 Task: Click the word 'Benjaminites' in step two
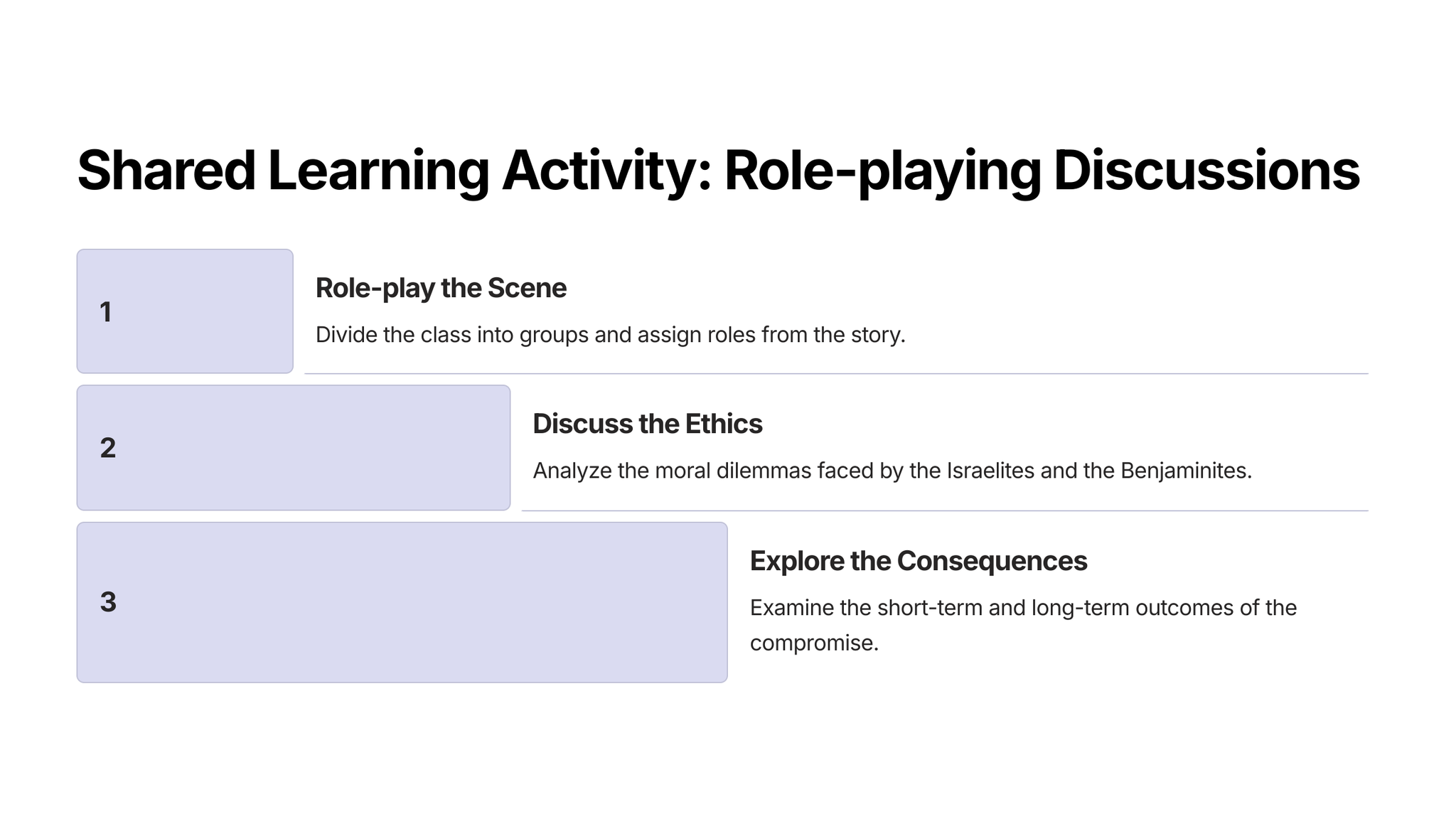coord(1184,471)
